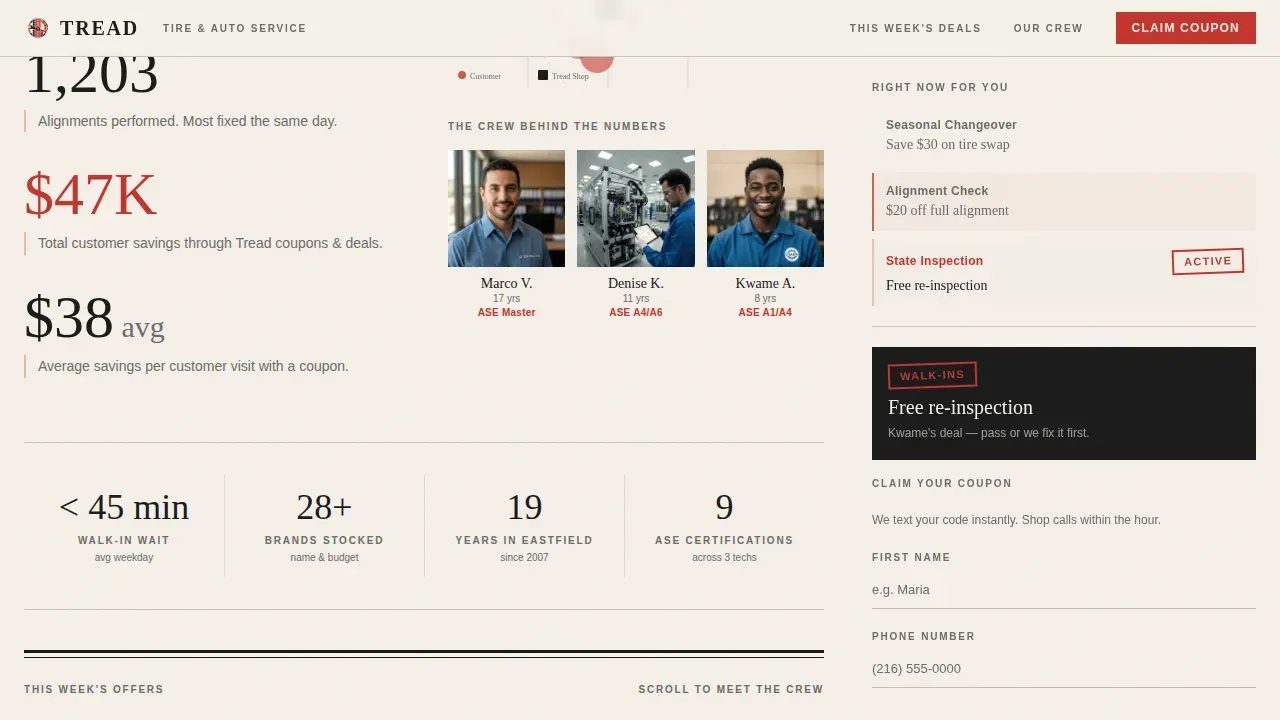Viewport: 1280px width, 720px height.
Task: Click Scroll to Meet the Crew text
Action: coord(731,689)
